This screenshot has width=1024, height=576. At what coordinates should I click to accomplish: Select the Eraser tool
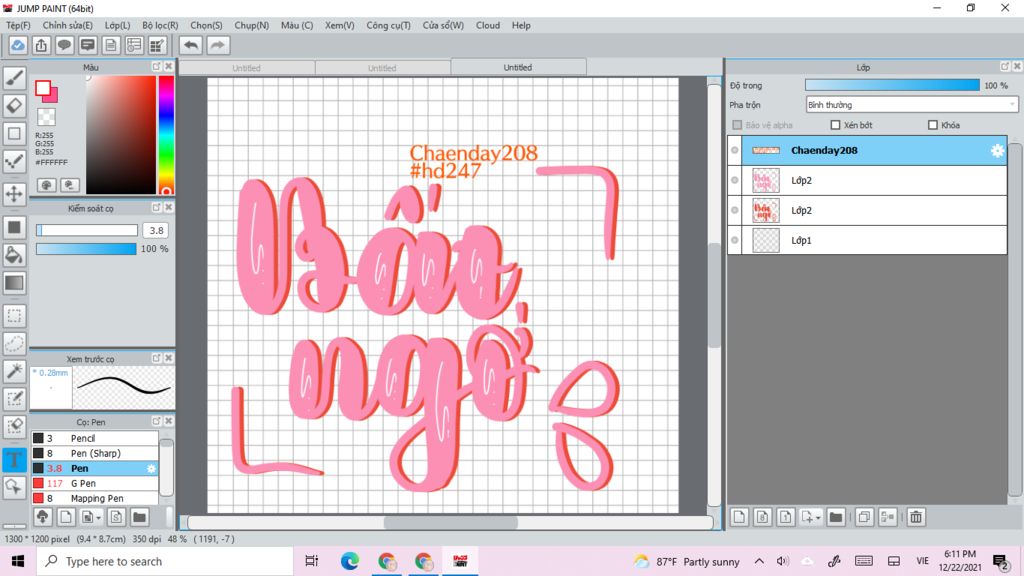[x=14, y=106]
